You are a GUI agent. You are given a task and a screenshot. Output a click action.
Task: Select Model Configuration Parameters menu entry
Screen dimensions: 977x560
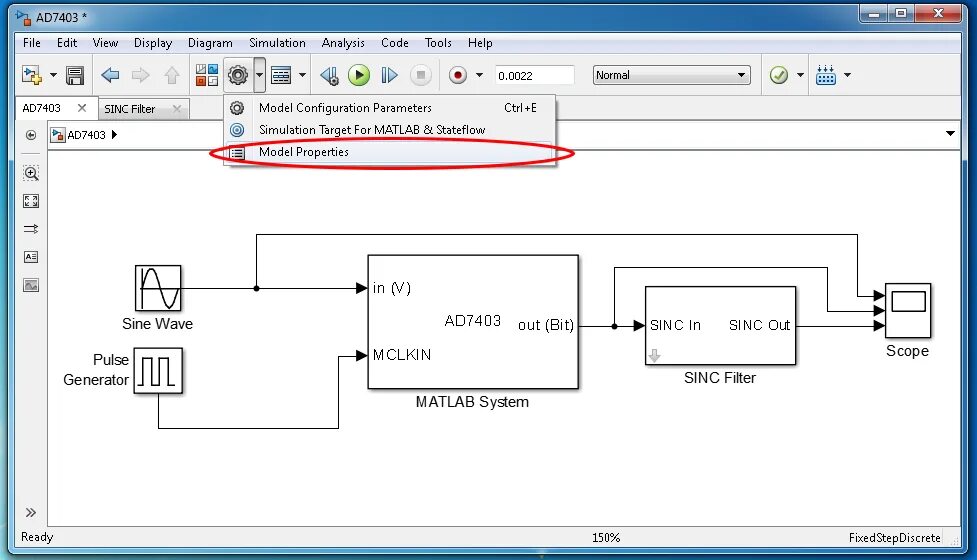pos(389,108)
